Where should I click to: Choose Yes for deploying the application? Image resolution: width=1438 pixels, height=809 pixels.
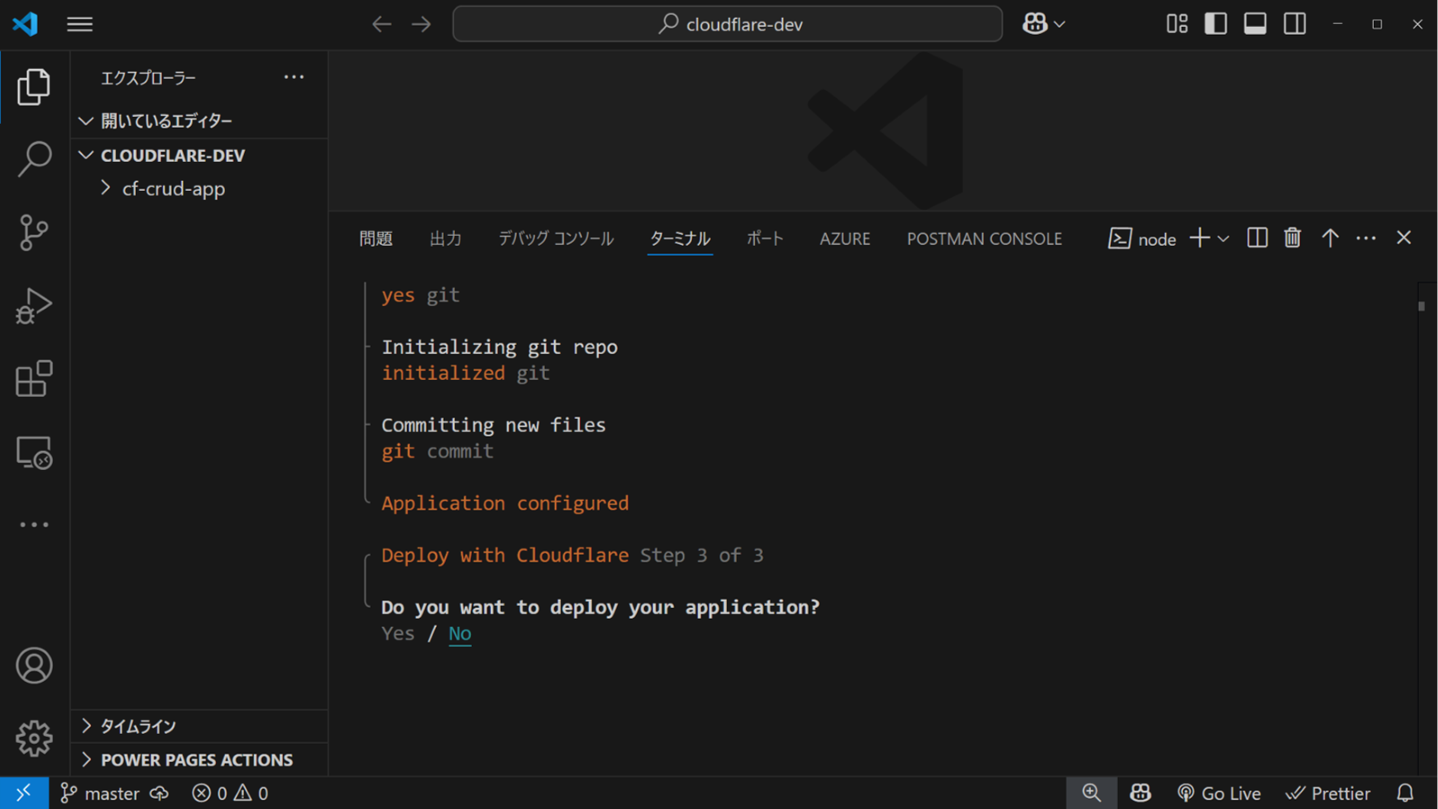[398, 634]
